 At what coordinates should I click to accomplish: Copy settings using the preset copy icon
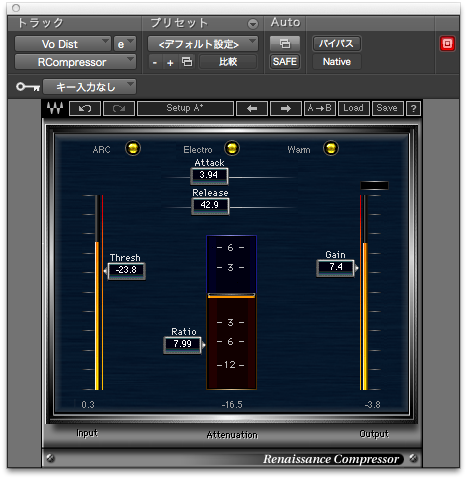coord(187,62)
